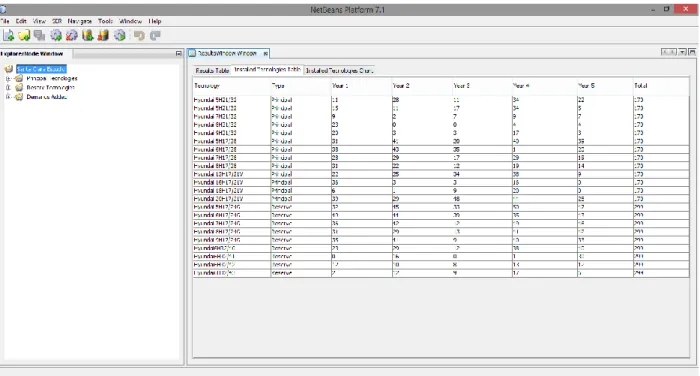Open the Navigate menu
Screen dimensions: 700x376
tap(79, 21)
